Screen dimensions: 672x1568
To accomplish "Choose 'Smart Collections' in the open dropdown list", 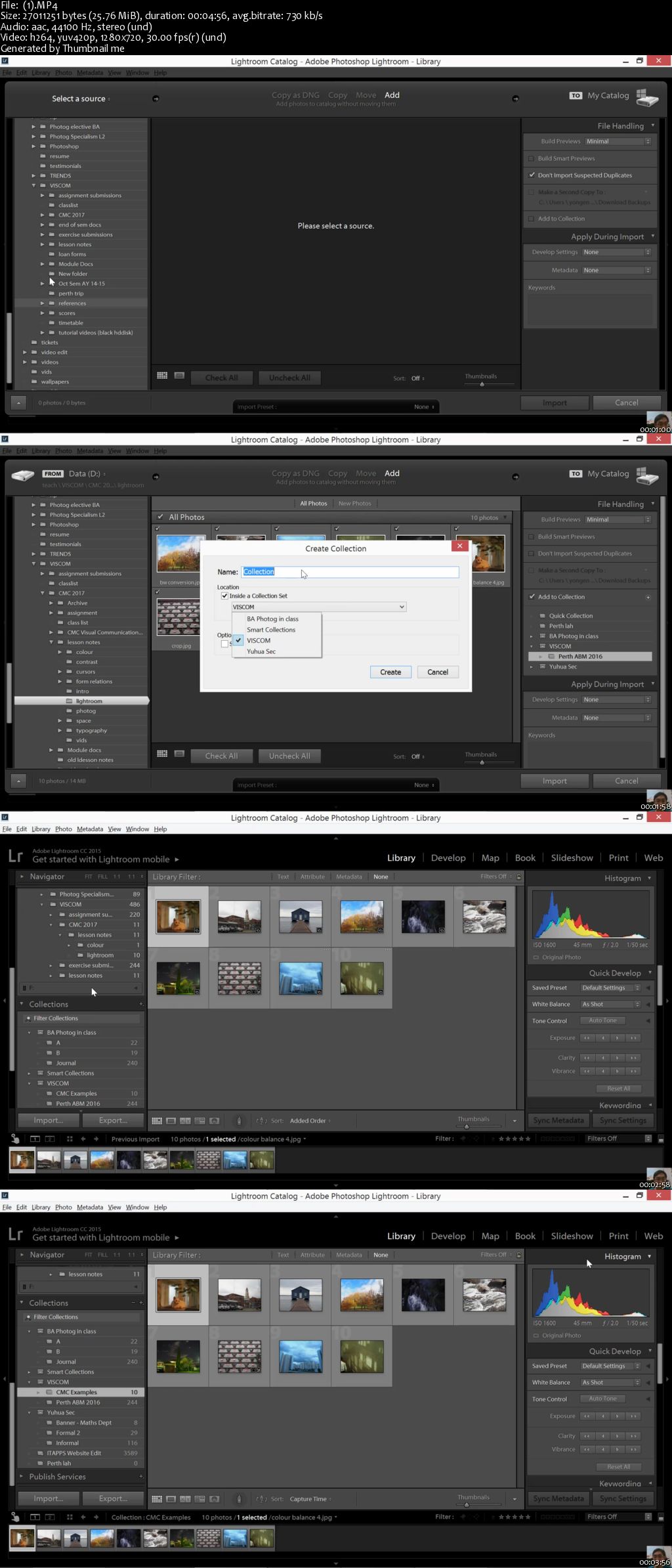I will 271,630.
